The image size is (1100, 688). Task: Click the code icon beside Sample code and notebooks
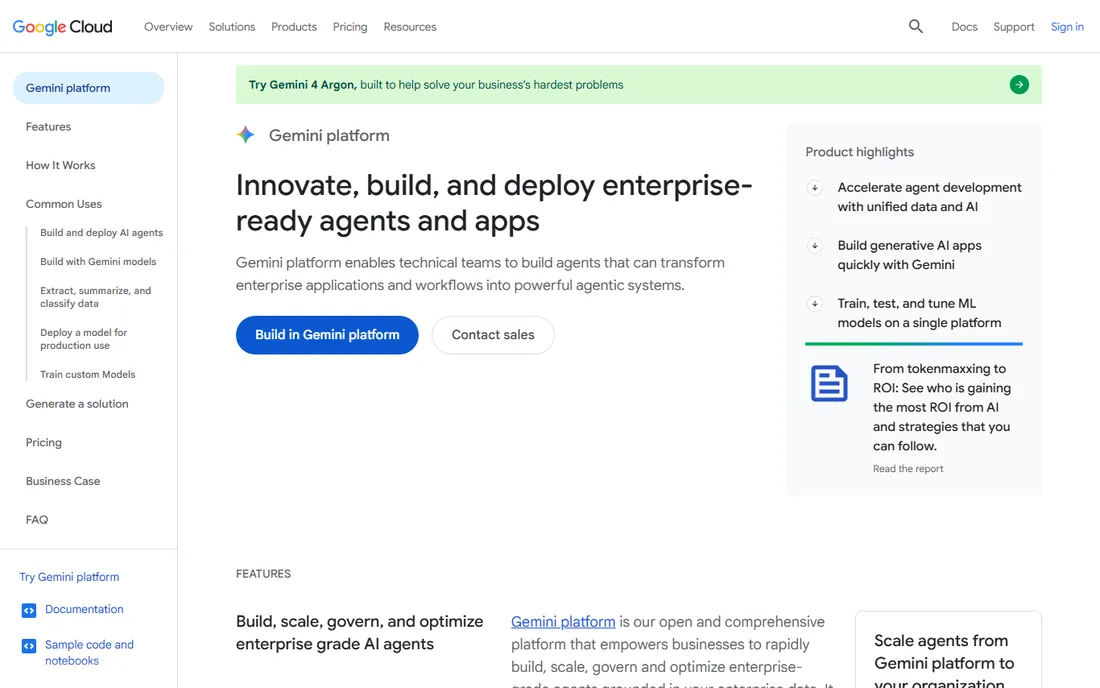pos(29,645)
